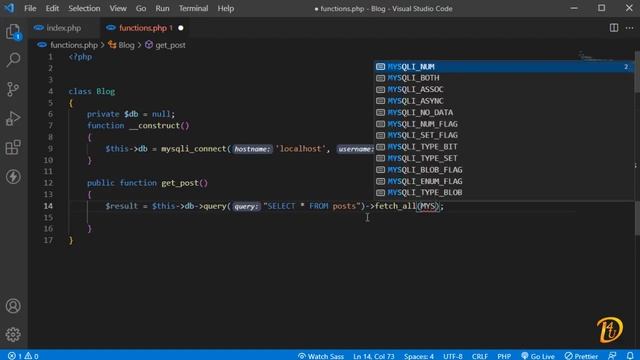
Task: Place cursor on get_post function name
Action: click(180, 183)
